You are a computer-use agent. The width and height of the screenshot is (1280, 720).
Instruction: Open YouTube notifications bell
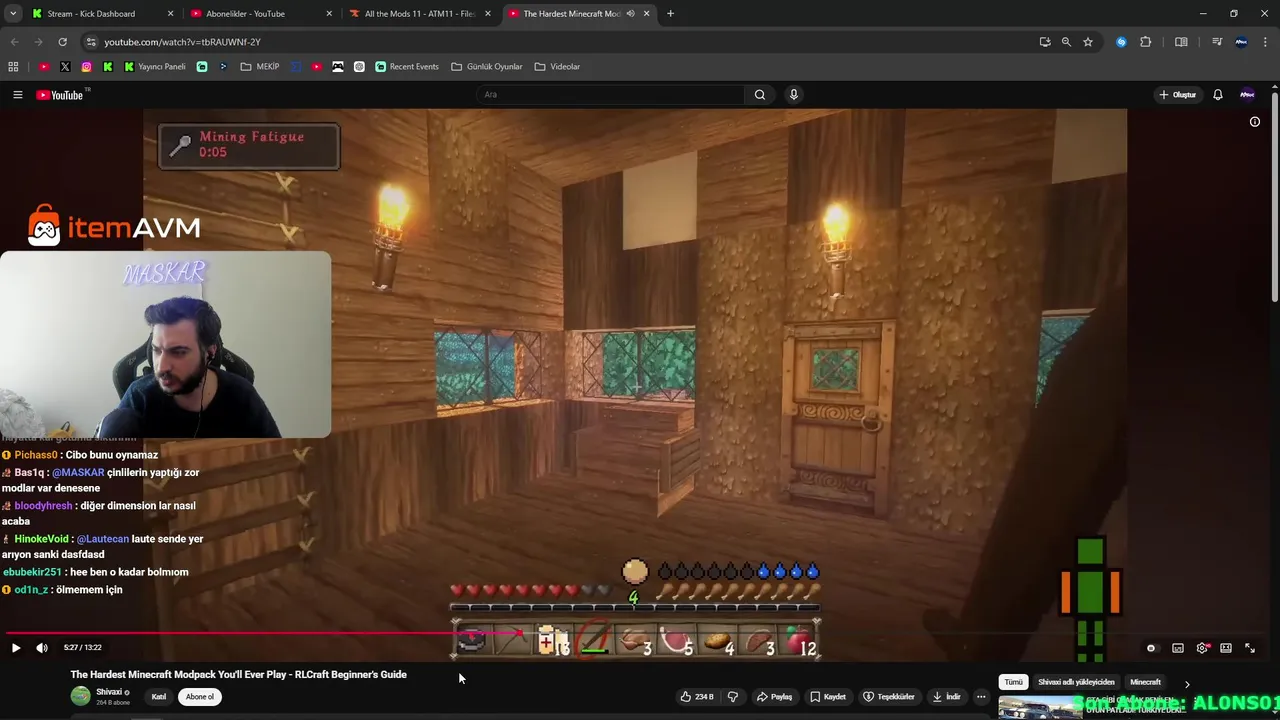(1218, 95)
